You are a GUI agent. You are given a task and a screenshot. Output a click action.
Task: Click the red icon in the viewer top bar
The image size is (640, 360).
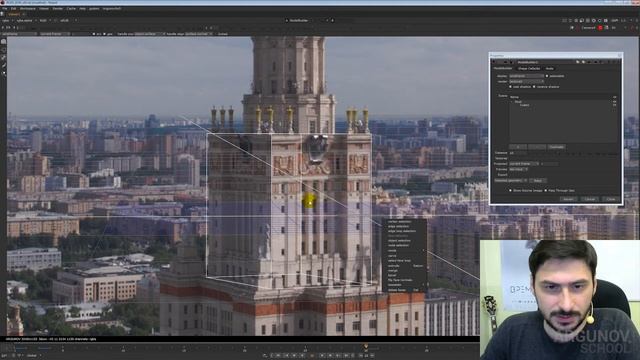tap(600, 28)
